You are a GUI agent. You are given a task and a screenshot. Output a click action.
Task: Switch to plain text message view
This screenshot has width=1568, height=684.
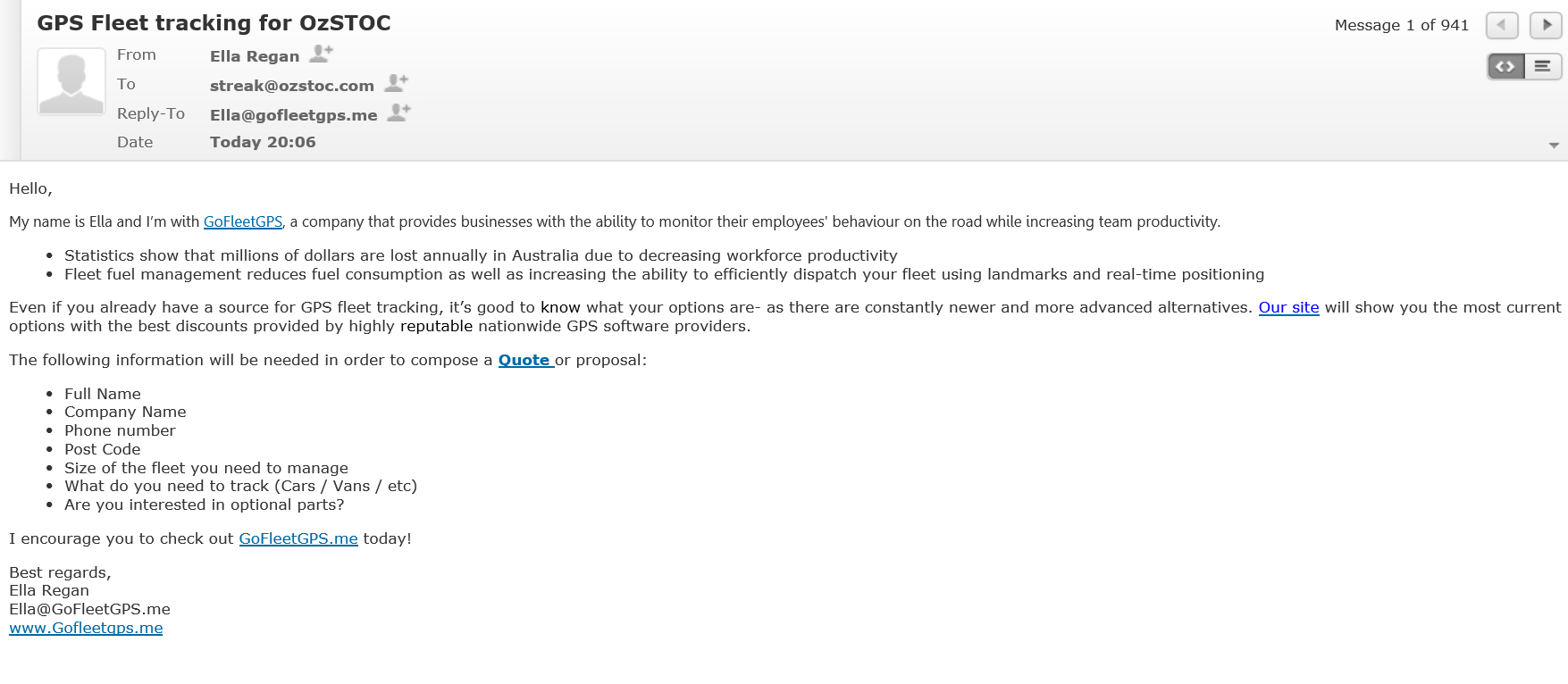coord(1543,67)
